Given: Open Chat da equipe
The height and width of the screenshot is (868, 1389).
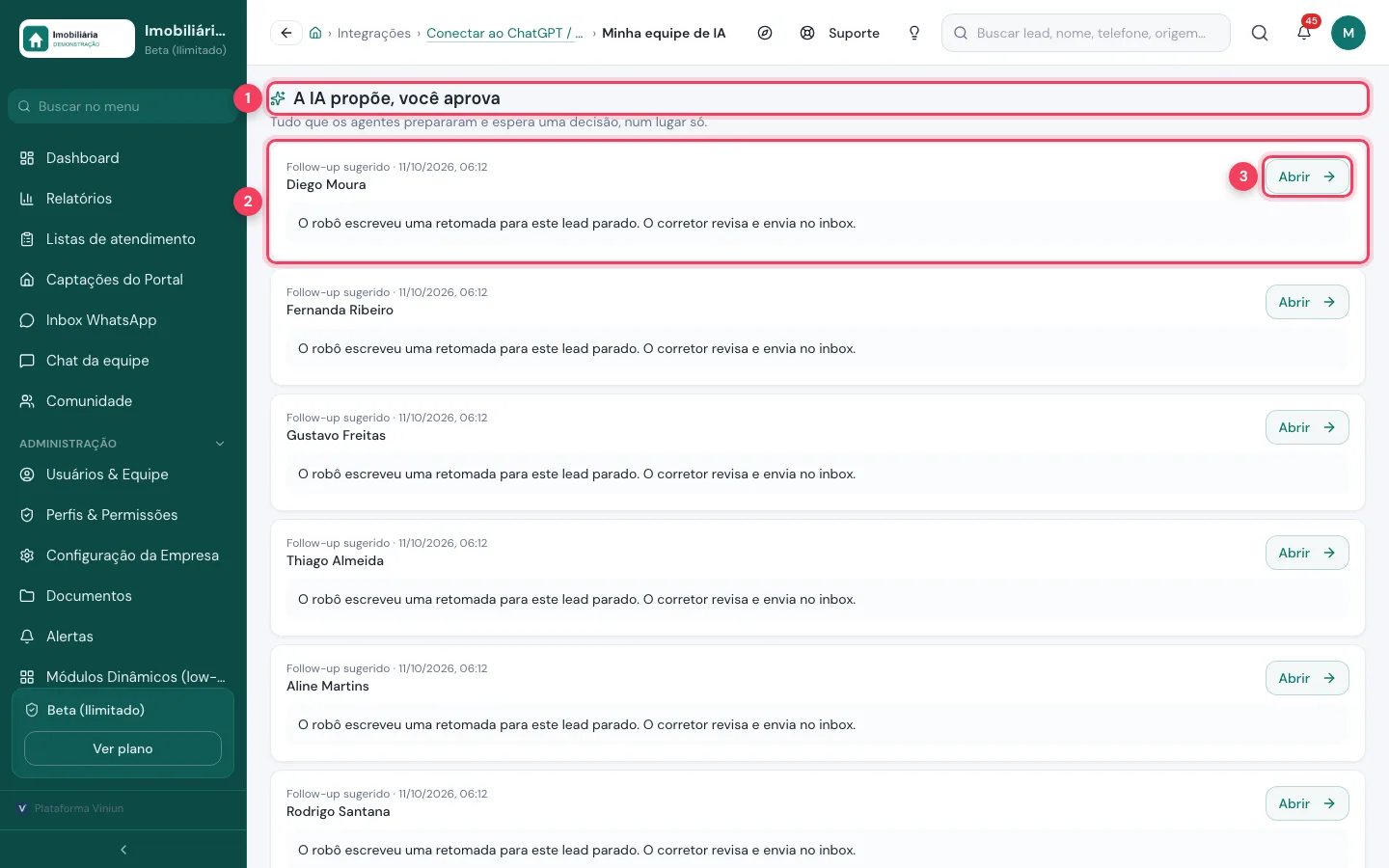Looking at the screenshot, I should point(123,361).
